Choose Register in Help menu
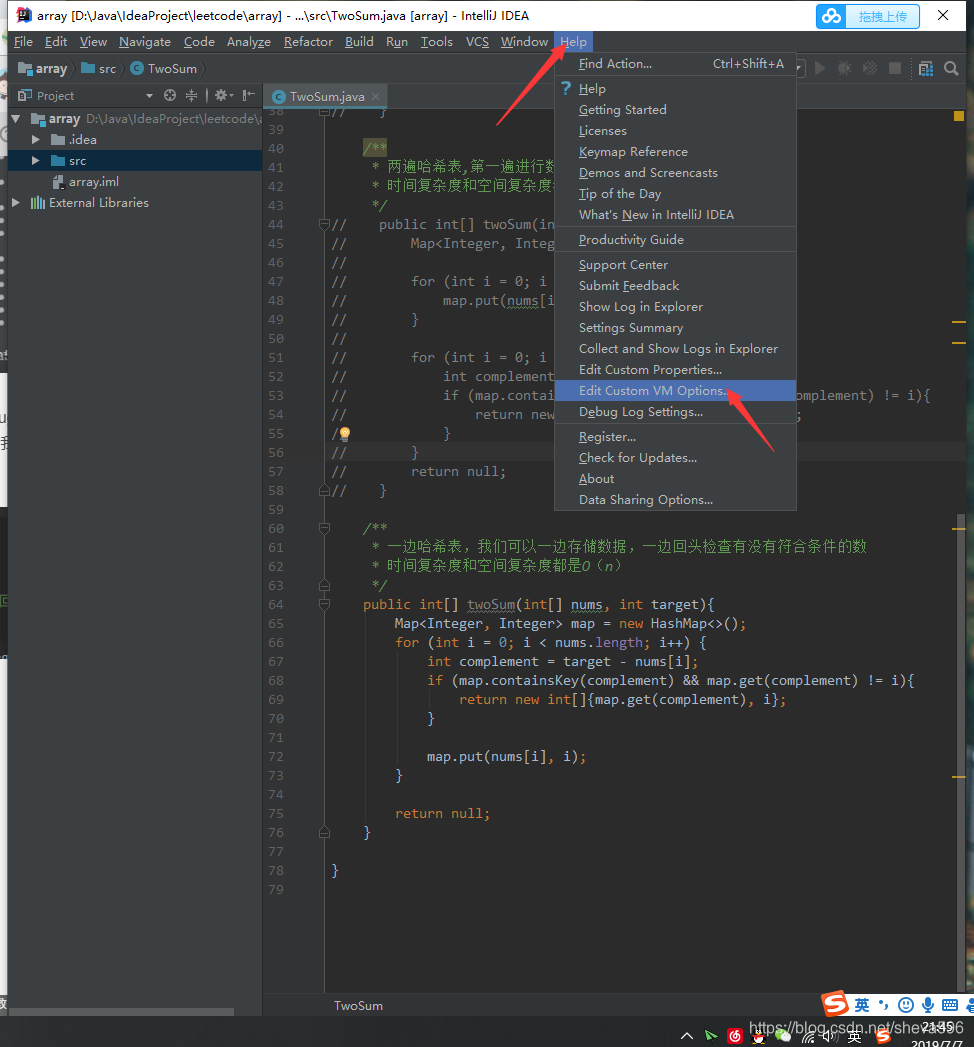The image size is (974, 1047). tap(675, 437)
